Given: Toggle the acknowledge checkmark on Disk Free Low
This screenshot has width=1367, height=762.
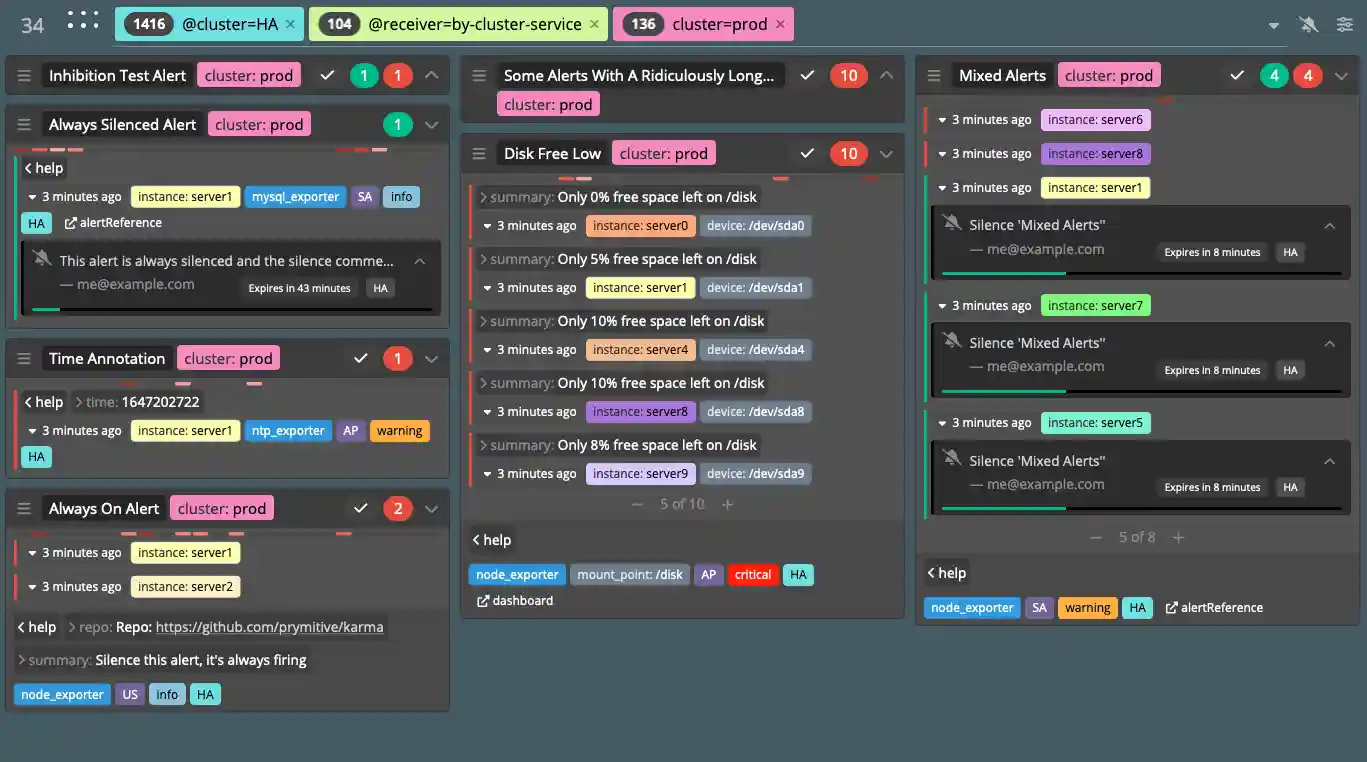Looking at the screenshot, I should click(807, 153).
